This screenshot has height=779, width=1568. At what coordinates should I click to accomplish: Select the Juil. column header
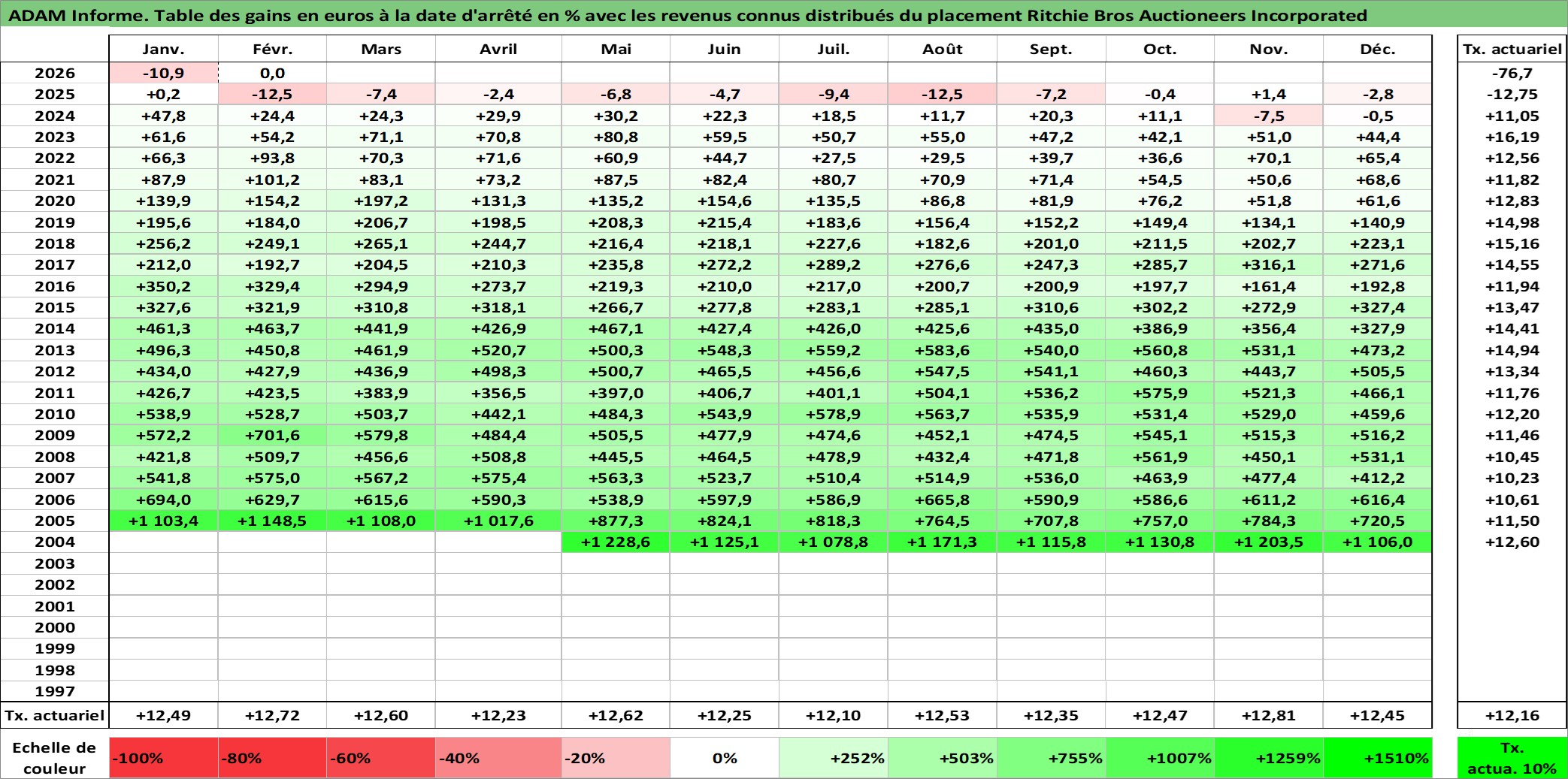[x=834, y=49]
